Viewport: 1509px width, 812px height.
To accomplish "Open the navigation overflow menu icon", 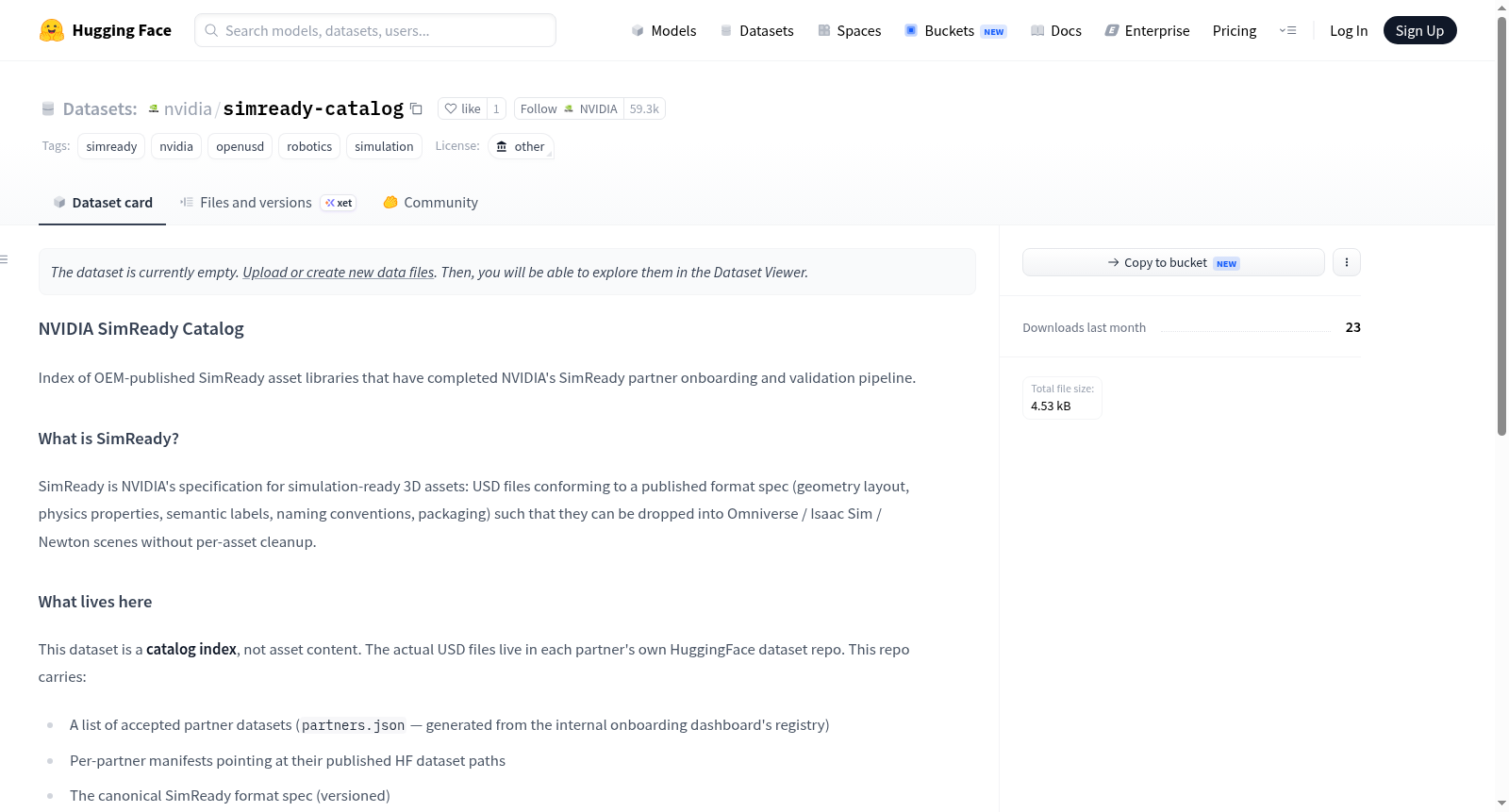I will coord(1287,30).
